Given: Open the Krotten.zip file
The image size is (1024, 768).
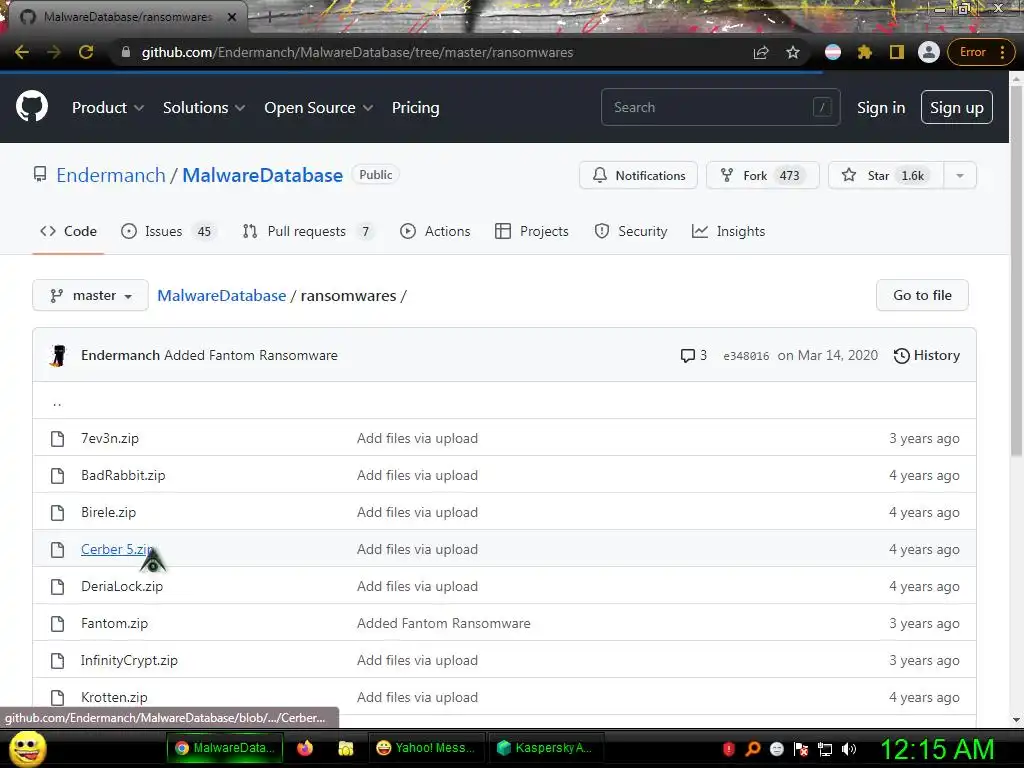Looking at the screenshot, I should tap(114, 697).
